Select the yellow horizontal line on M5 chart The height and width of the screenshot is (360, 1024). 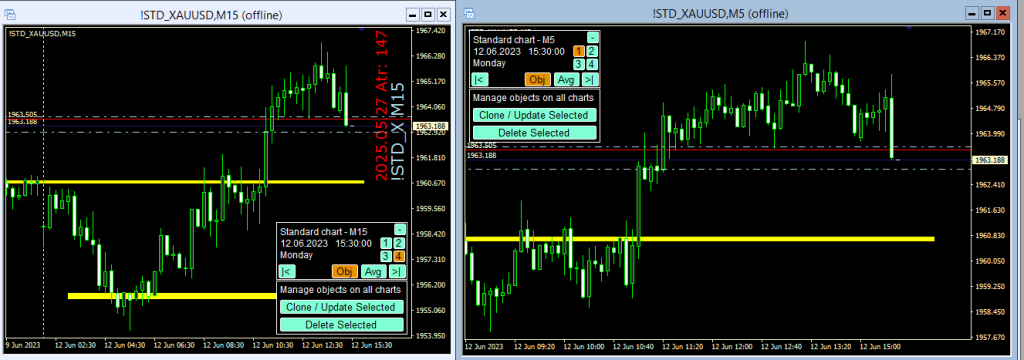tap(699, 239)
